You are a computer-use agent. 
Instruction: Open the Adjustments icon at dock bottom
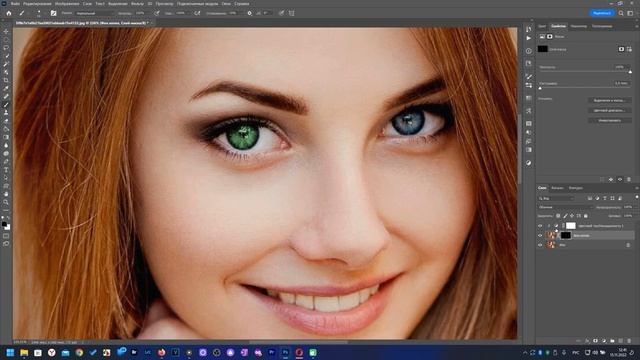pyautogui.click(x=529, y=163)
